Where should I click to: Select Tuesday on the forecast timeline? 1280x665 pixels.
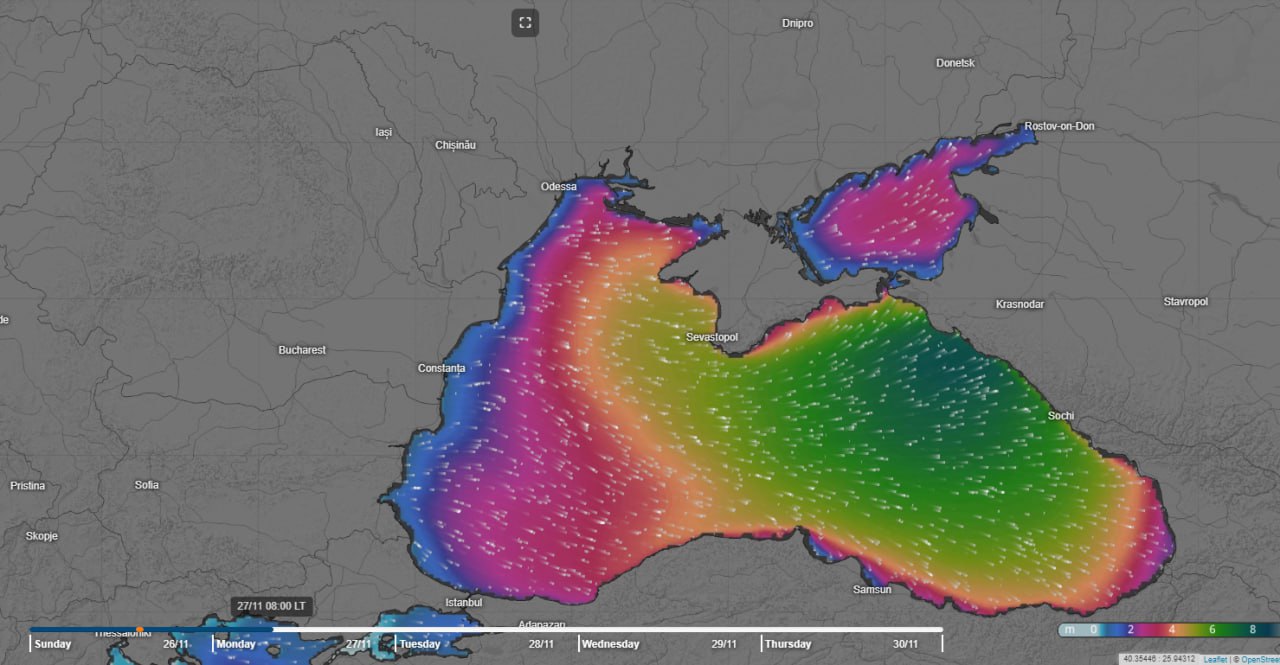(420, 644)
